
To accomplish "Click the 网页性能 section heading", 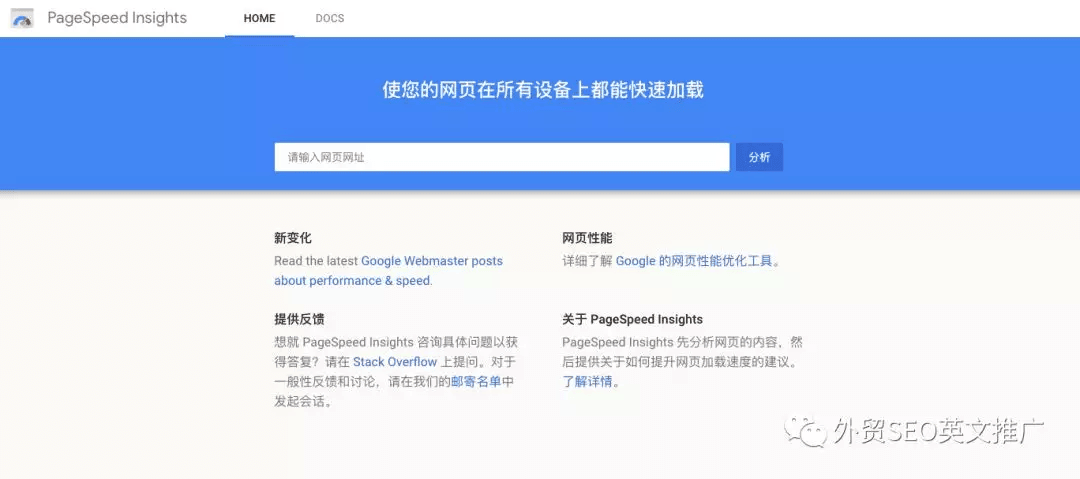I will click(587, 238).
